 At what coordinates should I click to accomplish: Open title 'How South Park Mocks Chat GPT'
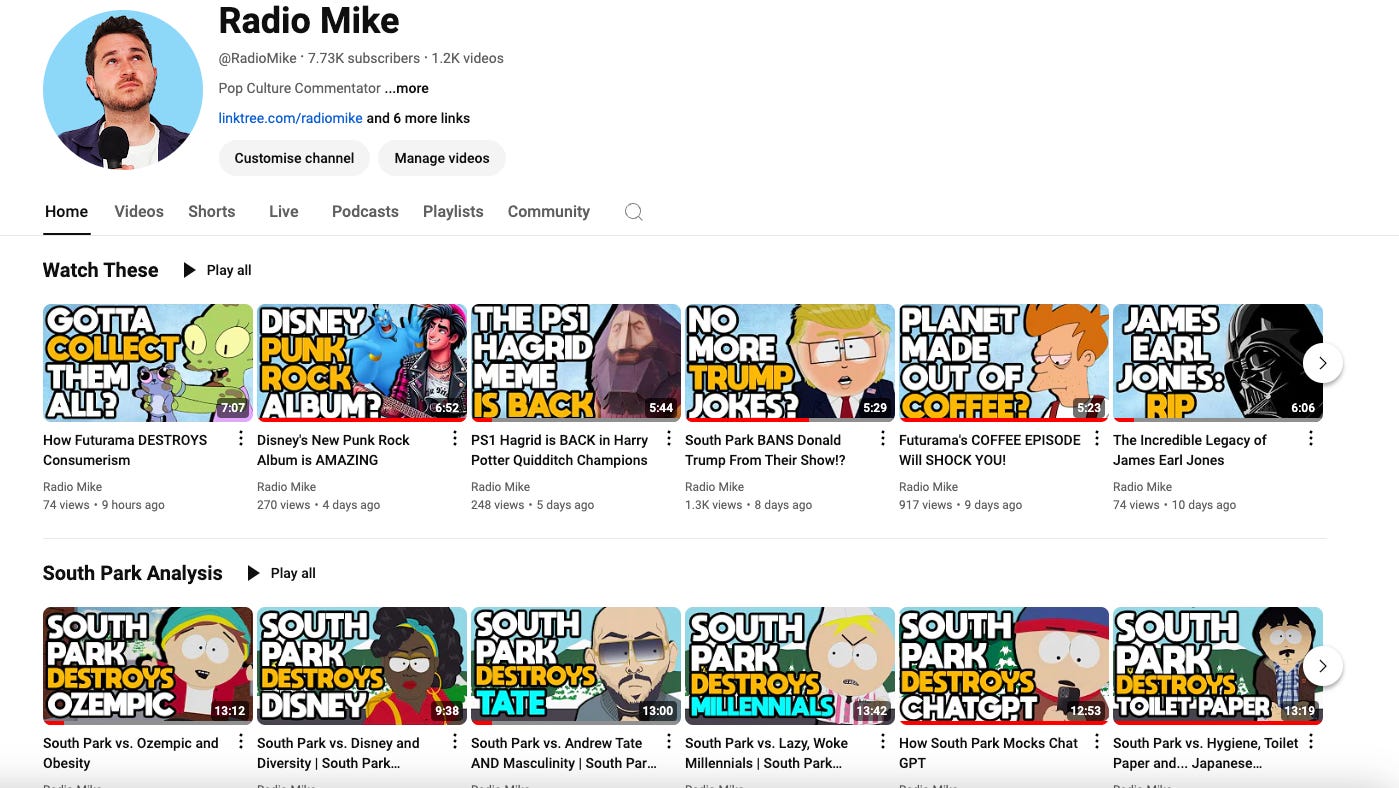pos(988,753)
